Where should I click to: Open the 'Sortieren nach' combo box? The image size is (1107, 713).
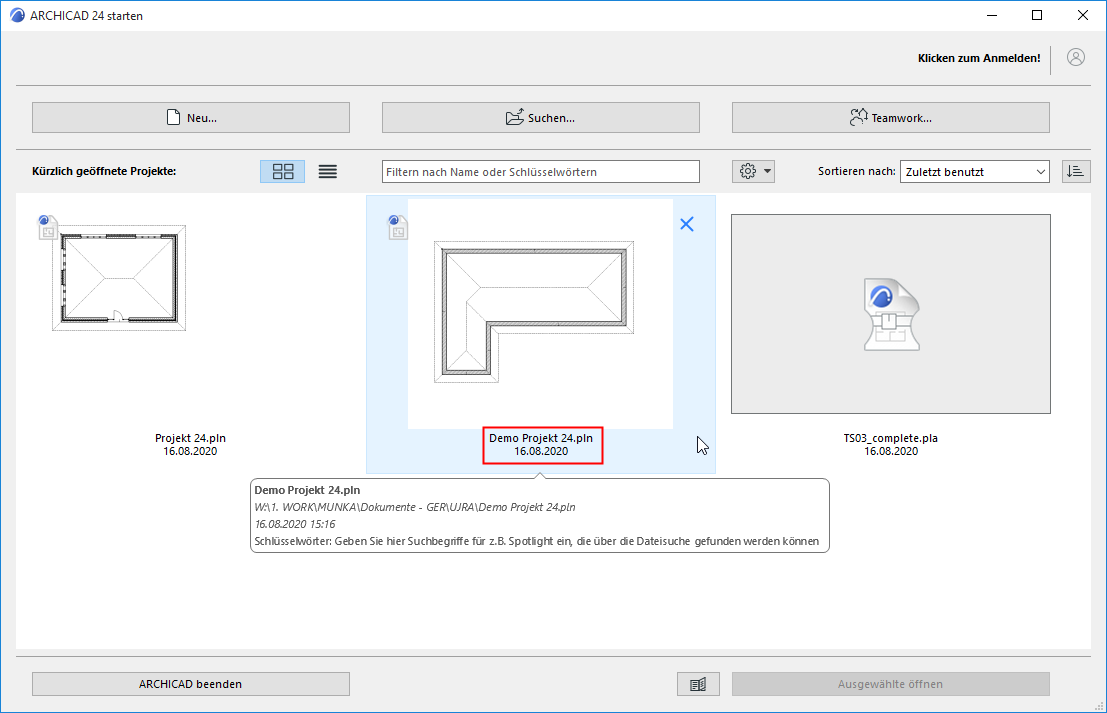[x=974, y=172]
